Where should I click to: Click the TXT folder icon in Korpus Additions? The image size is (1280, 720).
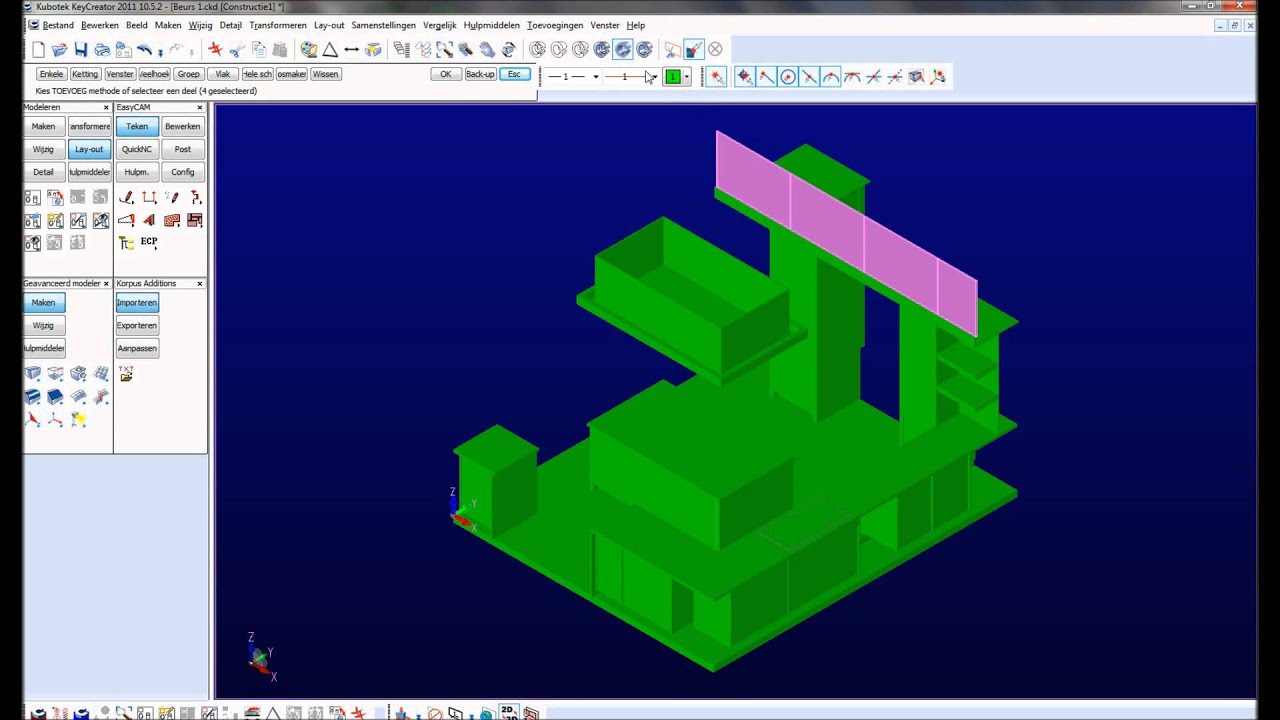click(x=126, y=373)
